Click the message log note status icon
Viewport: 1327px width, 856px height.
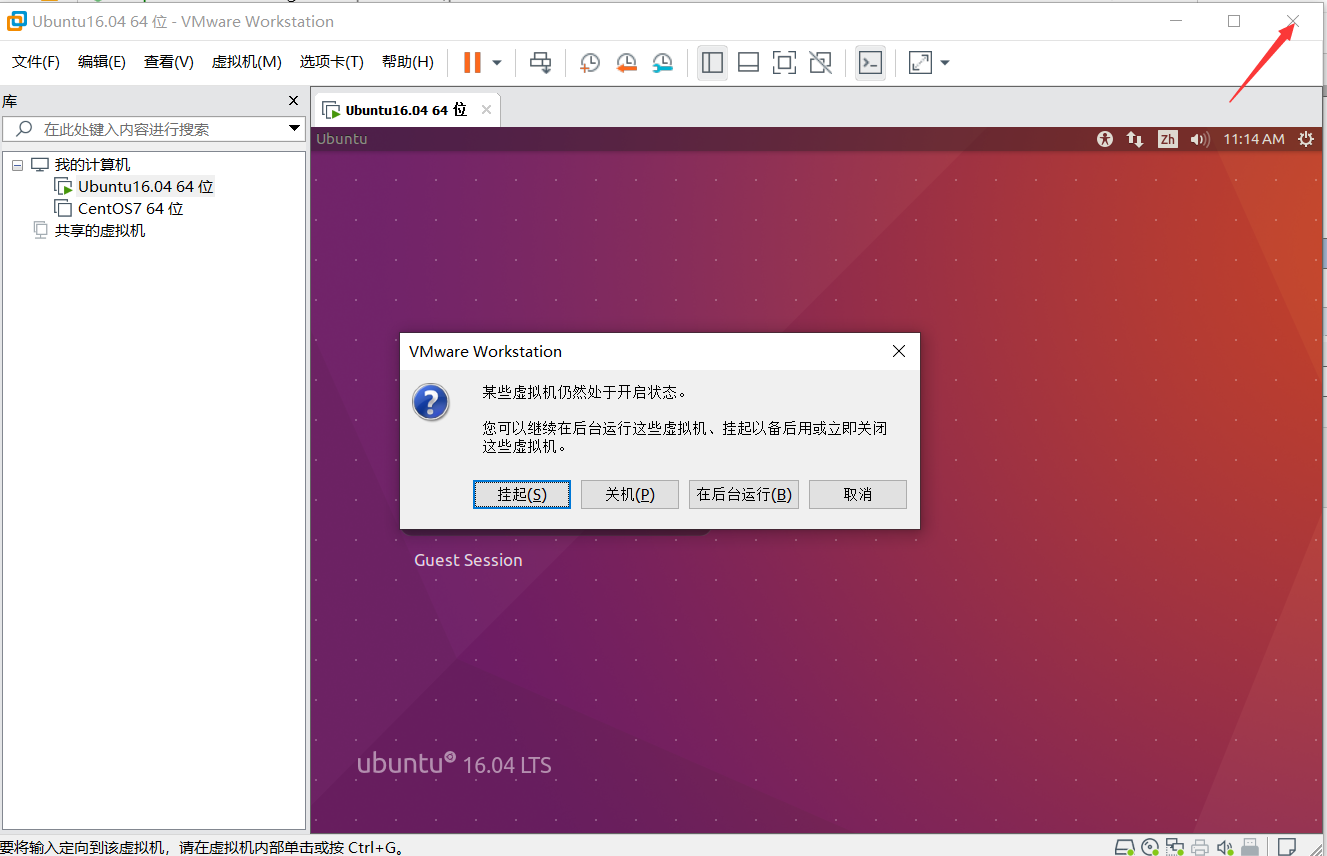click(1287, 847)
